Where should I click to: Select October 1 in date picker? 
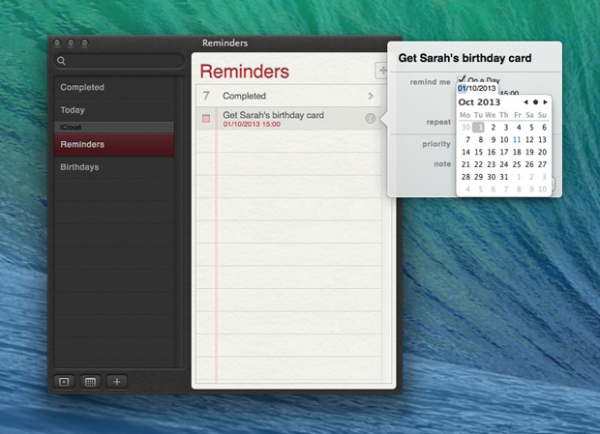pos(478,127)
